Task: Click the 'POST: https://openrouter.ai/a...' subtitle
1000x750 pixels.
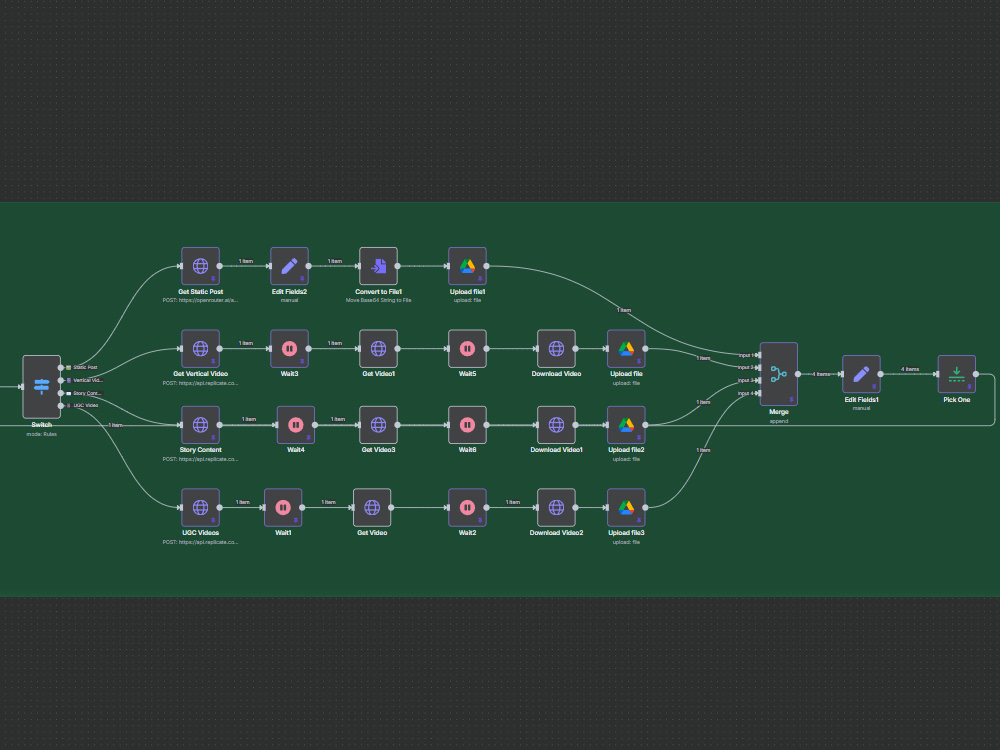Action: [x=200, y=300]
